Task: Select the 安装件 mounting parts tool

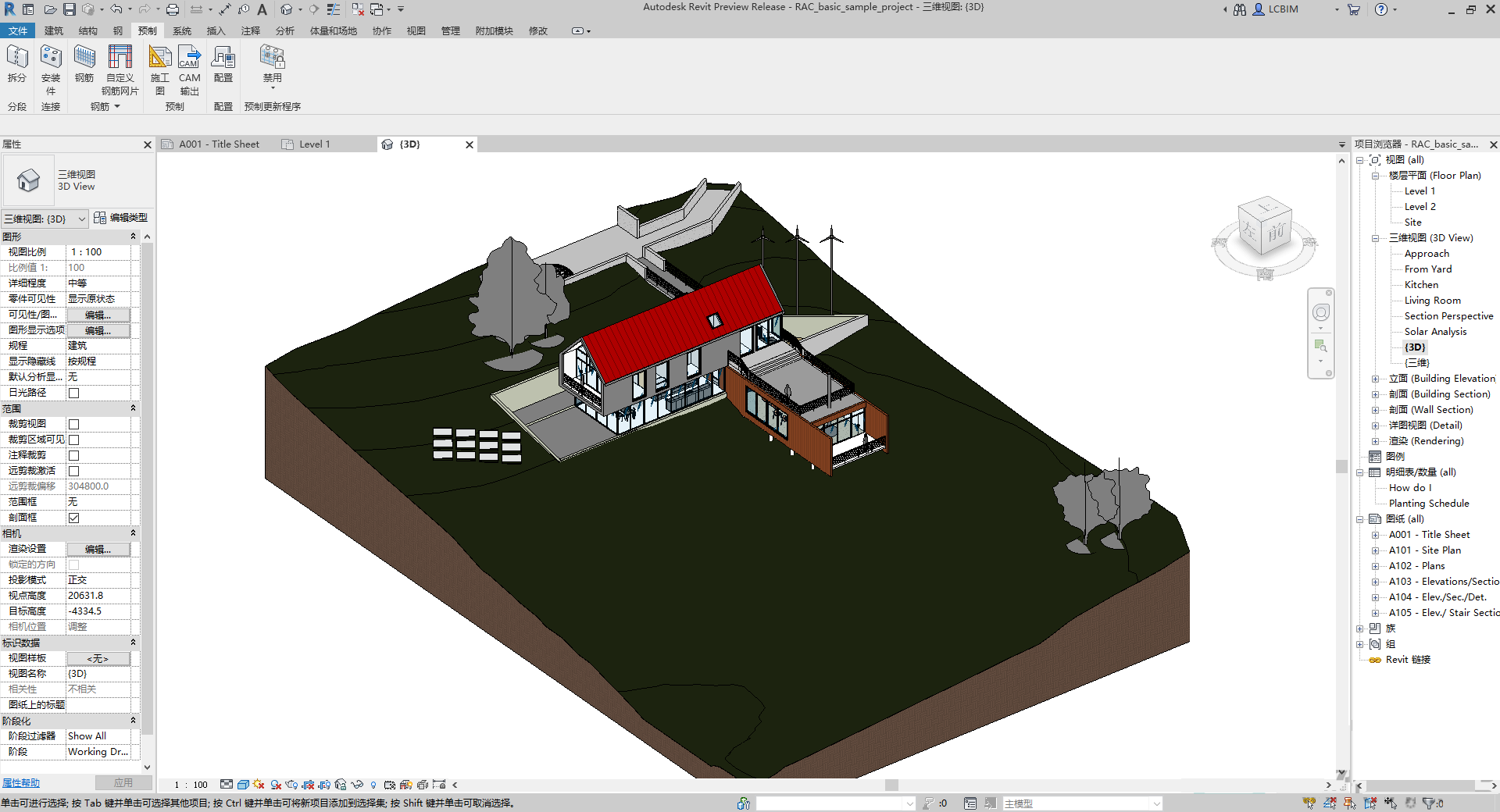Action: [51, 69]
